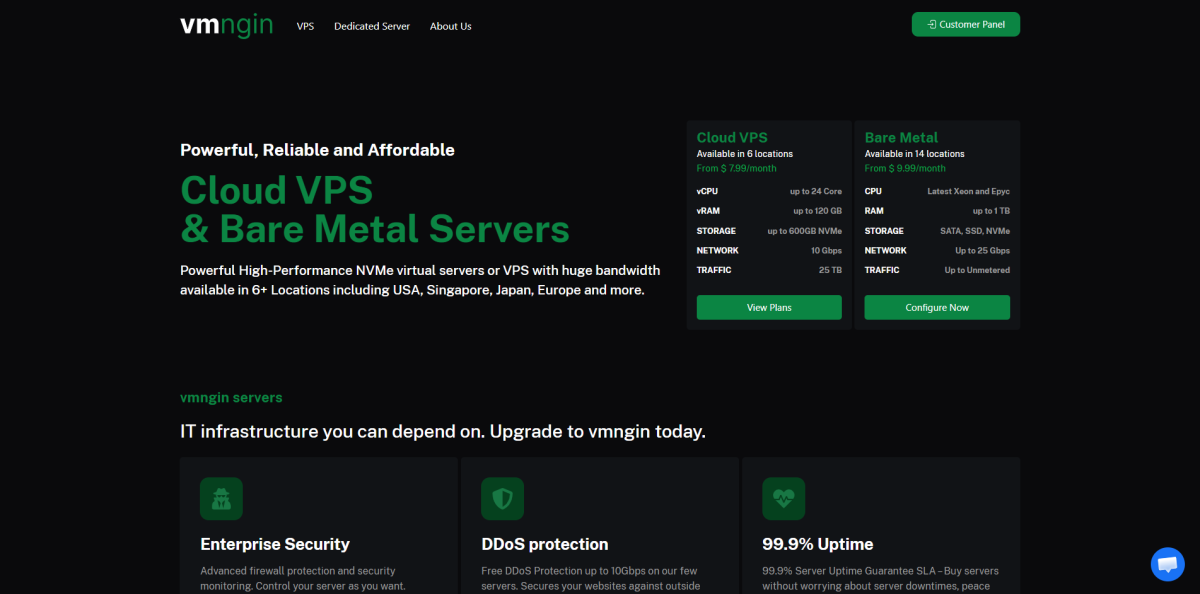
Task: Click the Enterprise Security heading
Action: [275, 544]
